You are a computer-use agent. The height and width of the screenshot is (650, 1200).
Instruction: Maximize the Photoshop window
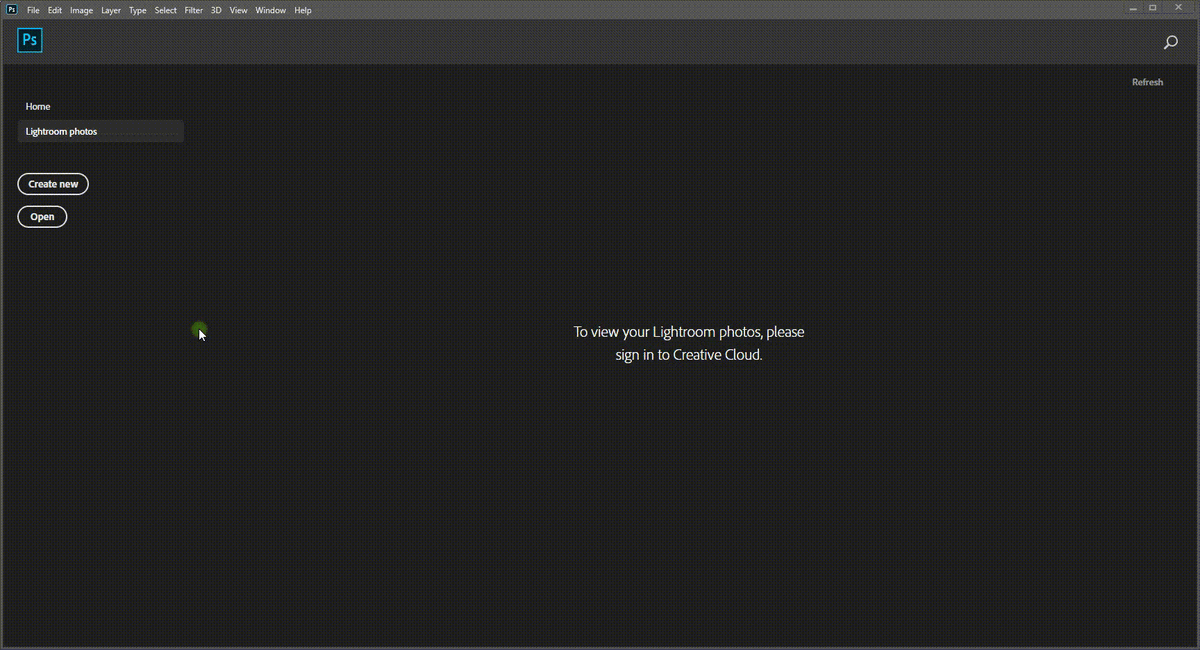(x=1153, y=8)
